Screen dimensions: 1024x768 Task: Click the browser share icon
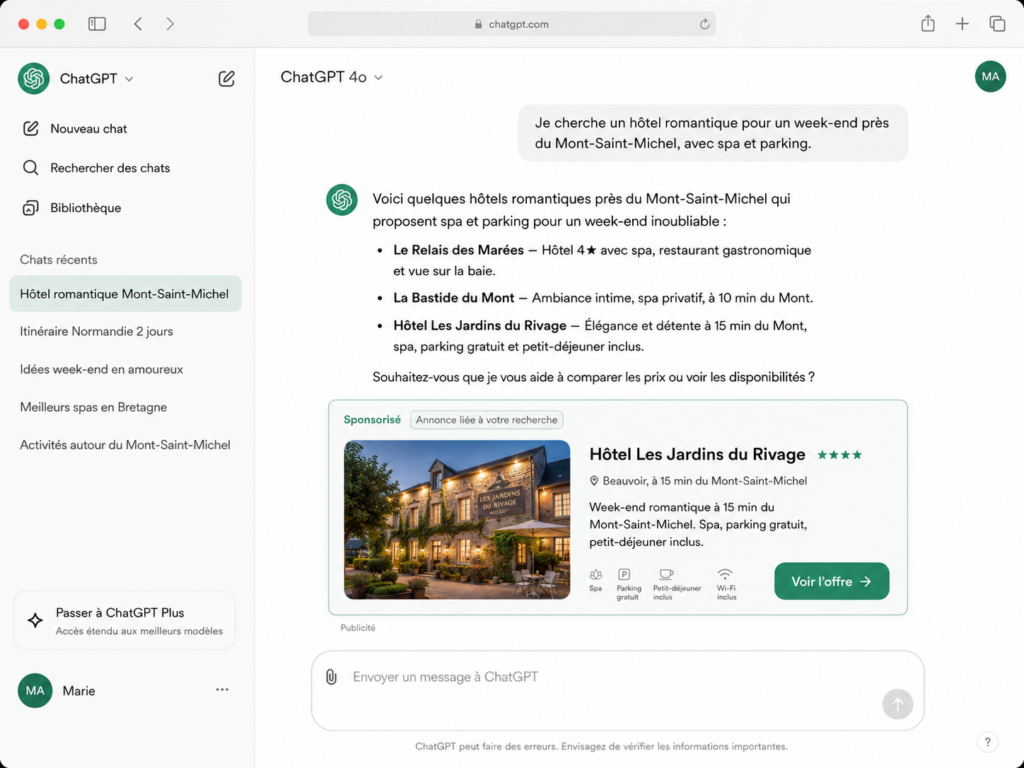coord(927,24)
